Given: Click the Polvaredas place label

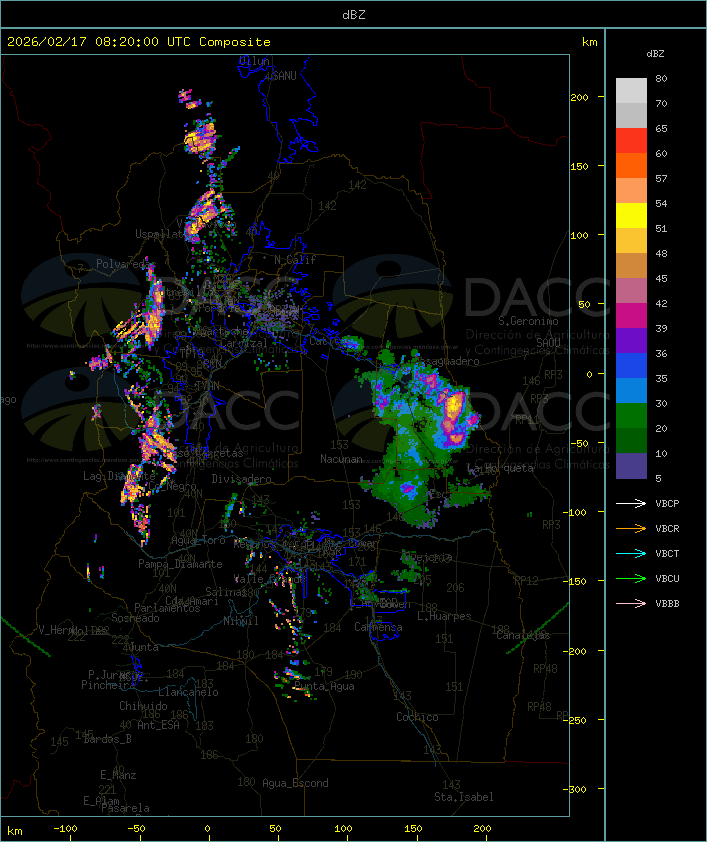Looking at the screenshot, I should point(124,264).
